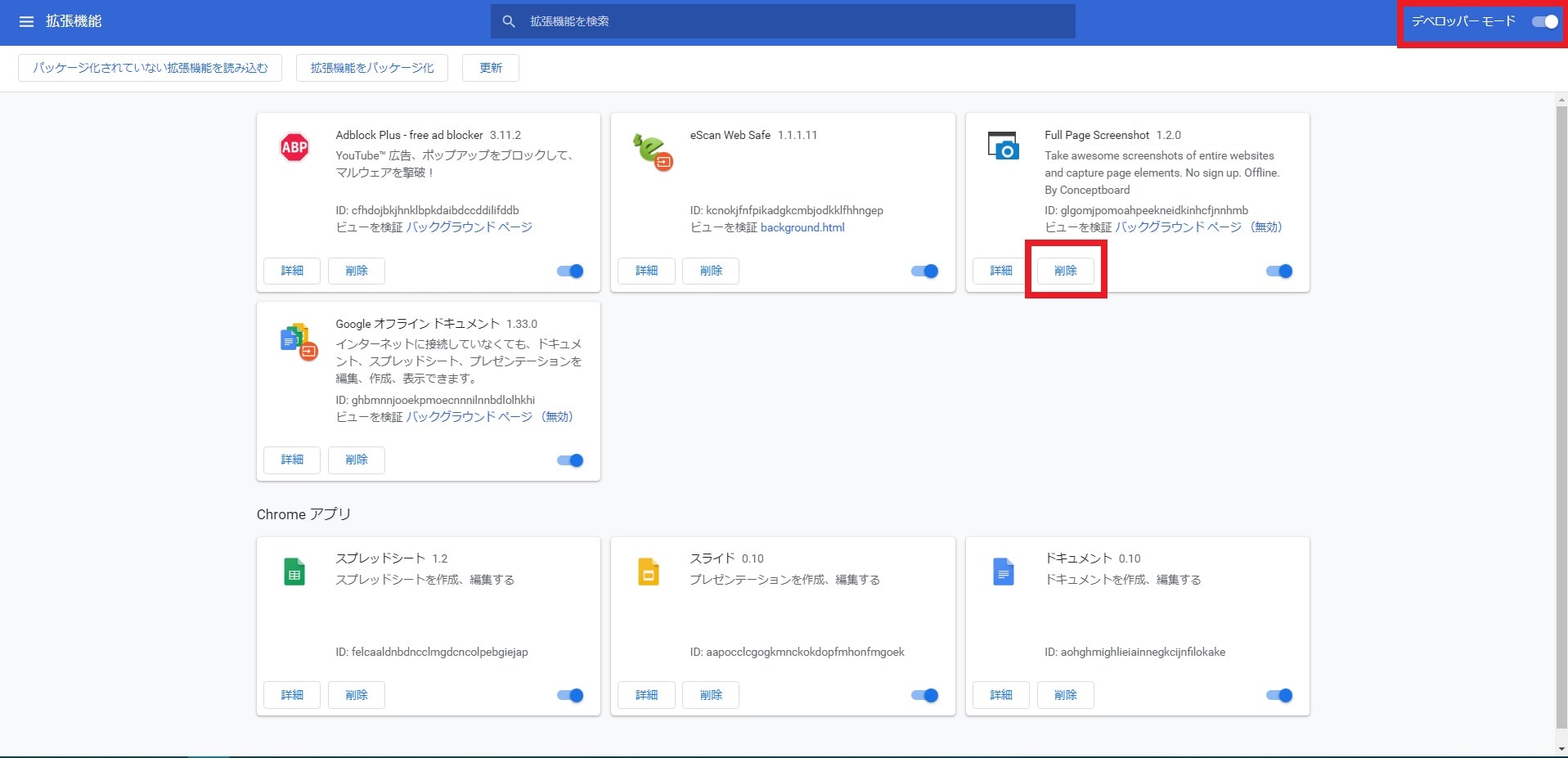Toggle off the ドキュメント app
This screenshot has width=1568, height=758.
(1279, 696)
